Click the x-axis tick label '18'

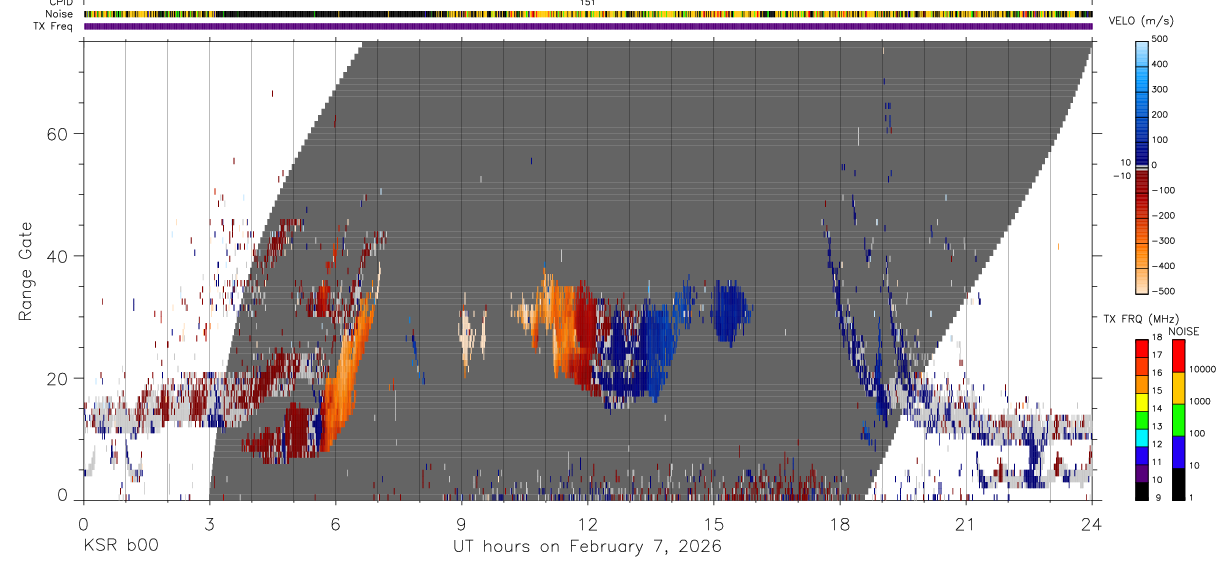pyautogui.click(x=840, y=523)
